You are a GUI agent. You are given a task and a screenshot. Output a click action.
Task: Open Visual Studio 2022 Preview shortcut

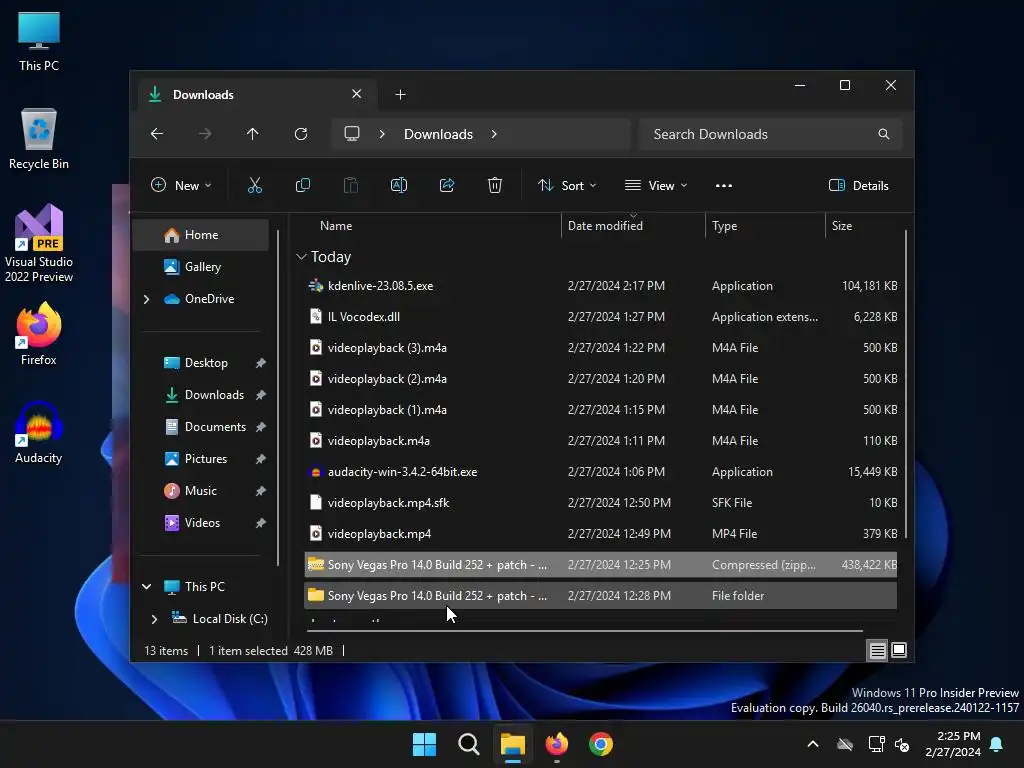[x=39, y=243]
